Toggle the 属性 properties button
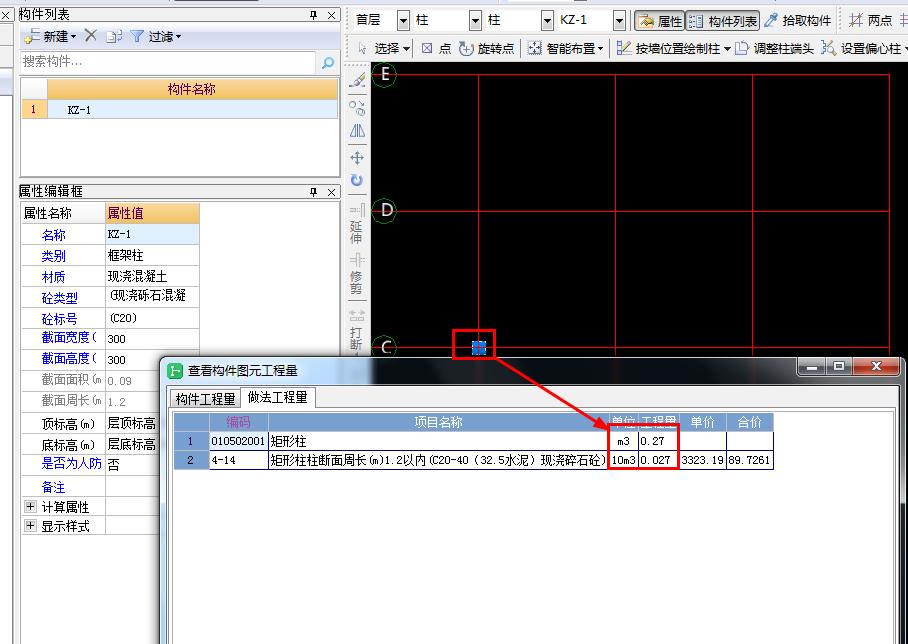 660,21
